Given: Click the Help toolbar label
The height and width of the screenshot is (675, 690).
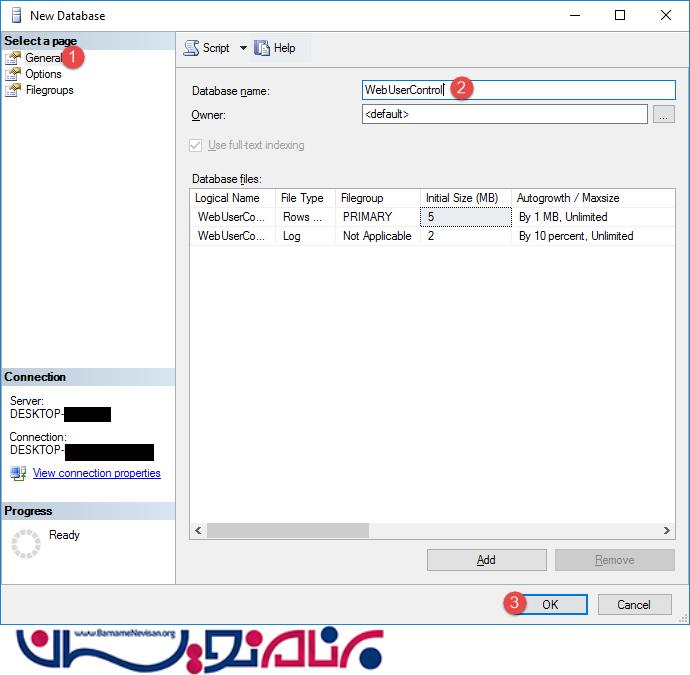Looking at the screenshot, I should pos(284,48).
